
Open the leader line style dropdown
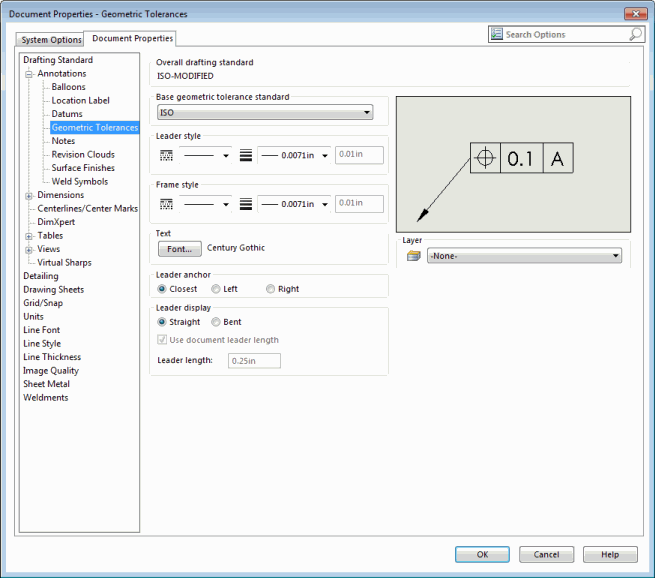[207, 156]
